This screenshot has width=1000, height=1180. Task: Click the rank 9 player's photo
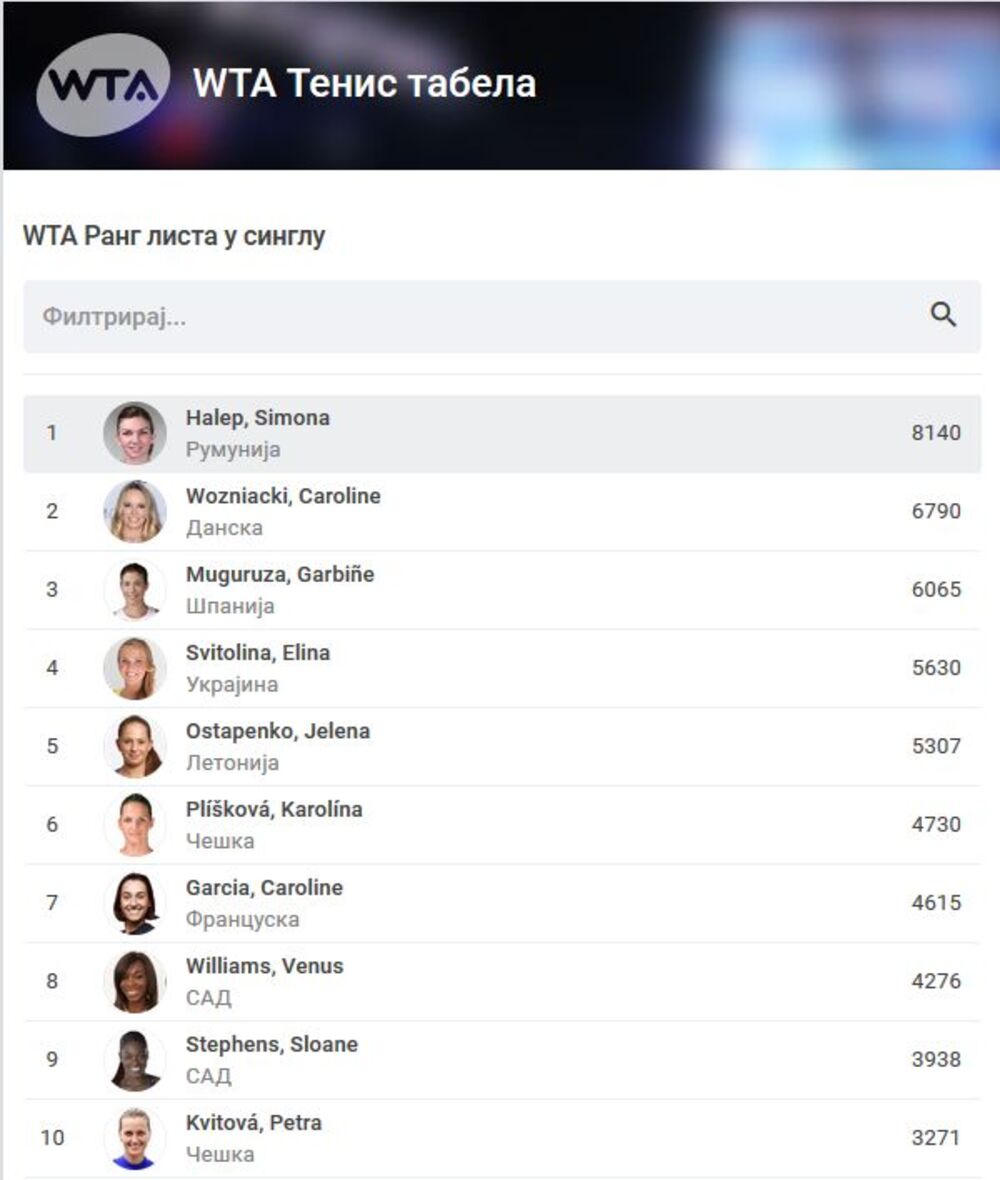point(135,1060)
